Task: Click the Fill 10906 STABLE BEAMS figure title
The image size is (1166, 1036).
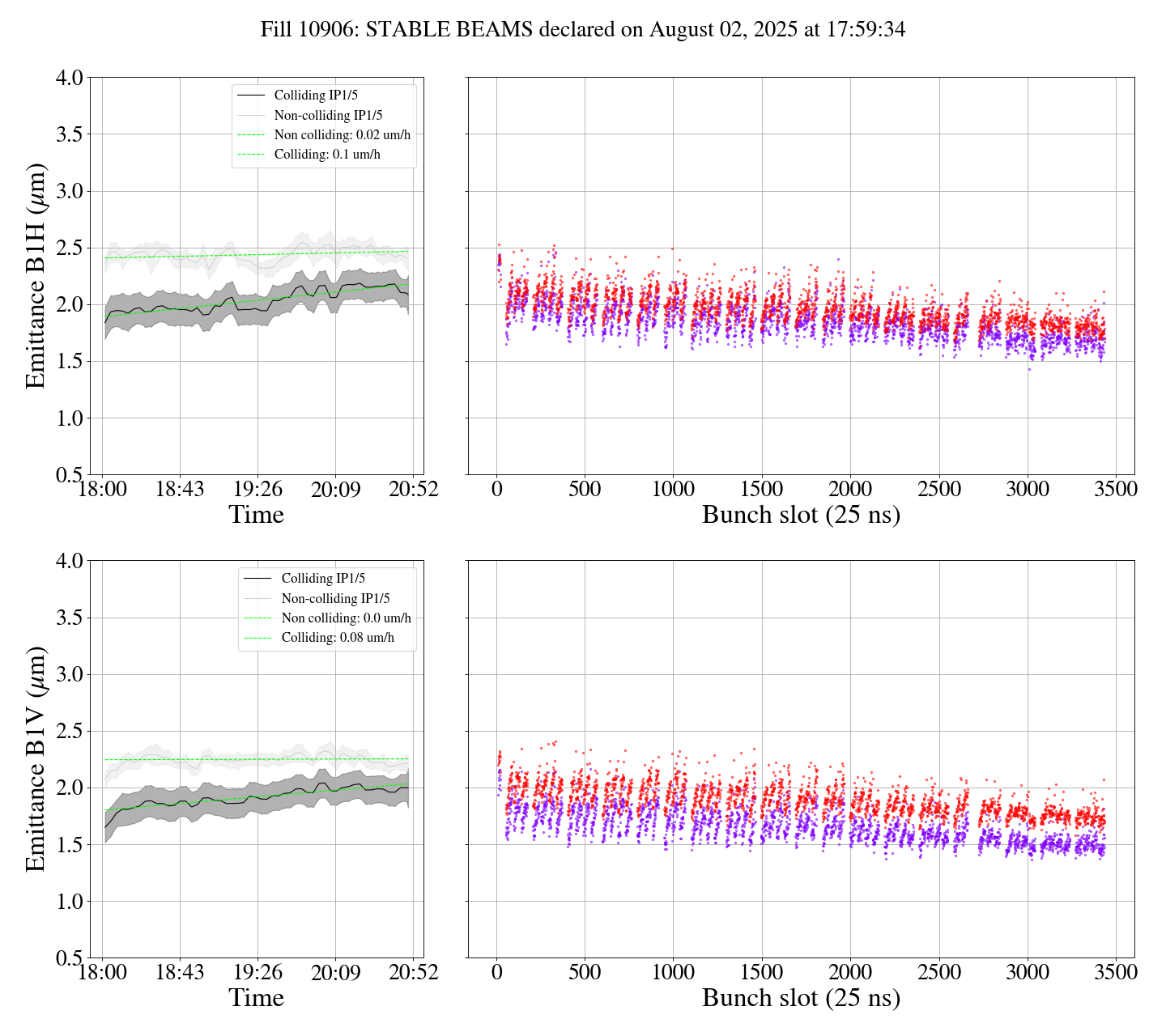Action: coord(582,30)
